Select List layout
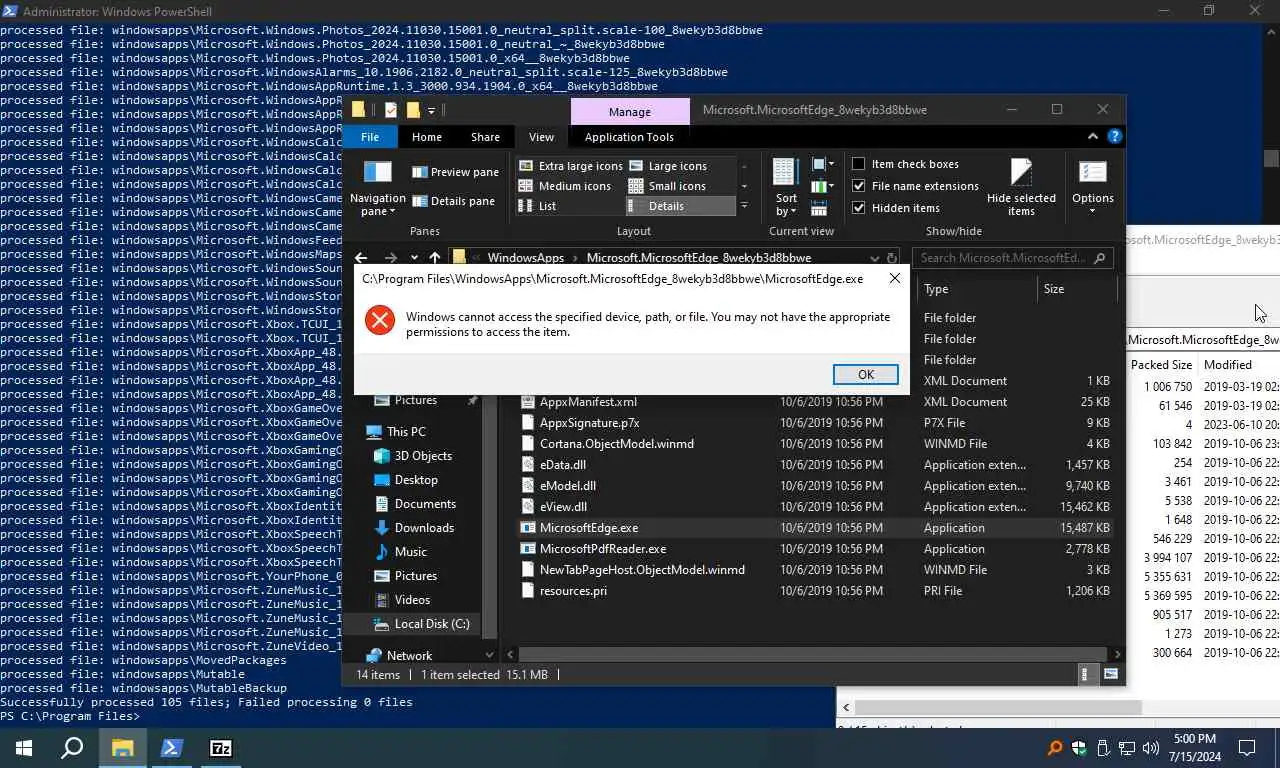This screenshot has height=768, width=1280. [x=538, y=206]
